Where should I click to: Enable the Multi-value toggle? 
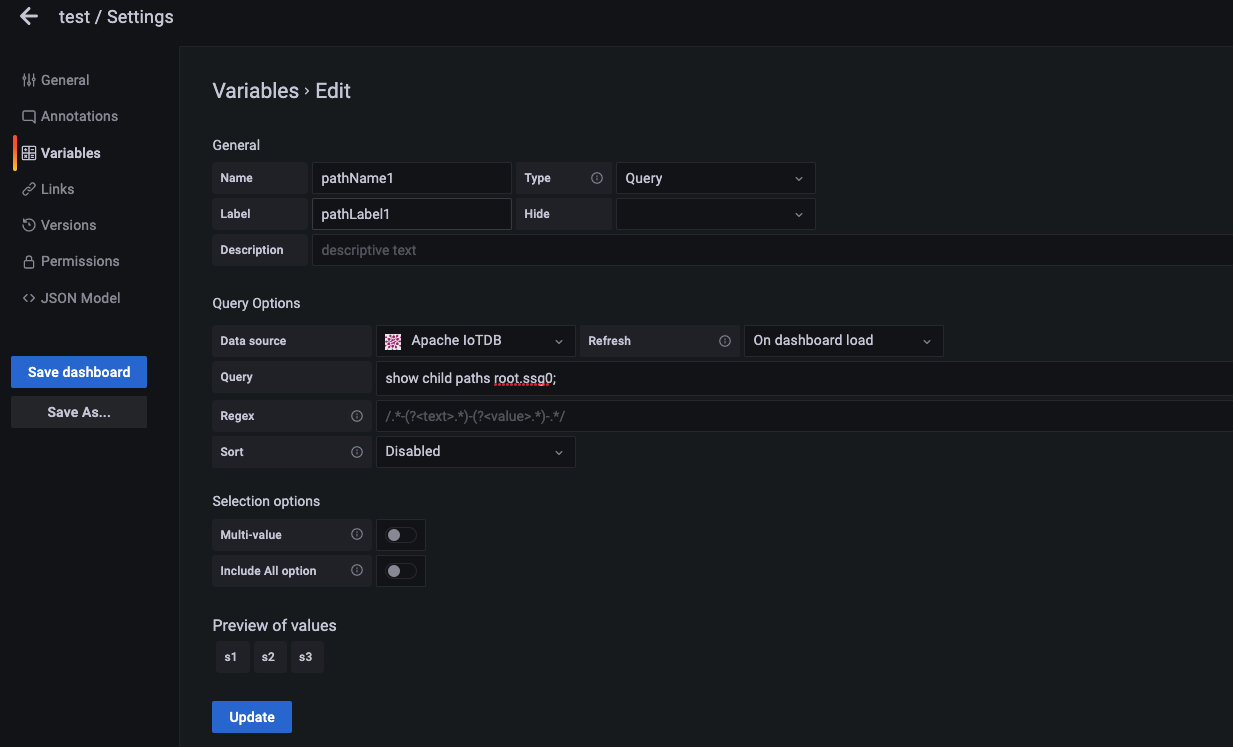(x=401, y=535)
